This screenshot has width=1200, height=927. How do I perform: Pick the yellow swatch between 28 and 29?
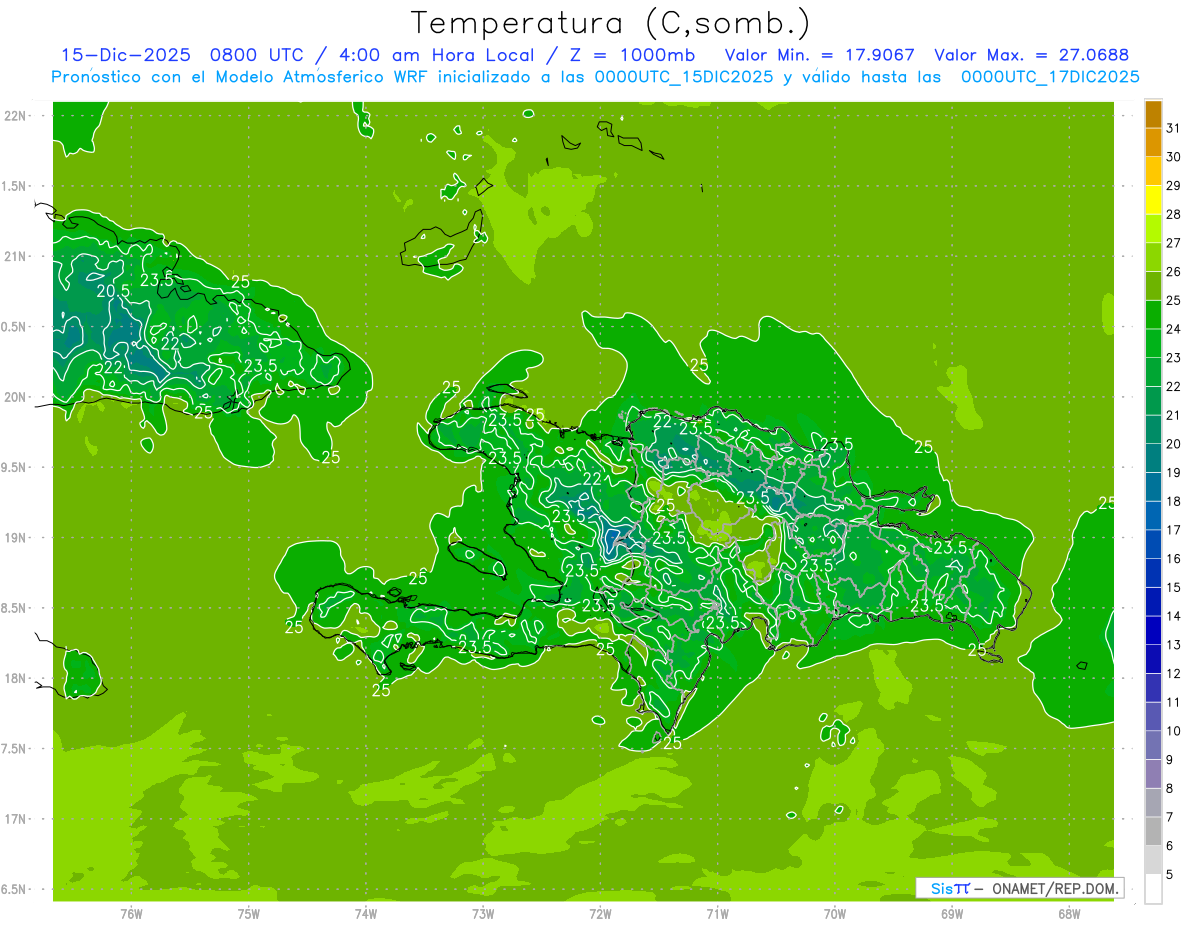point(1153,200)
